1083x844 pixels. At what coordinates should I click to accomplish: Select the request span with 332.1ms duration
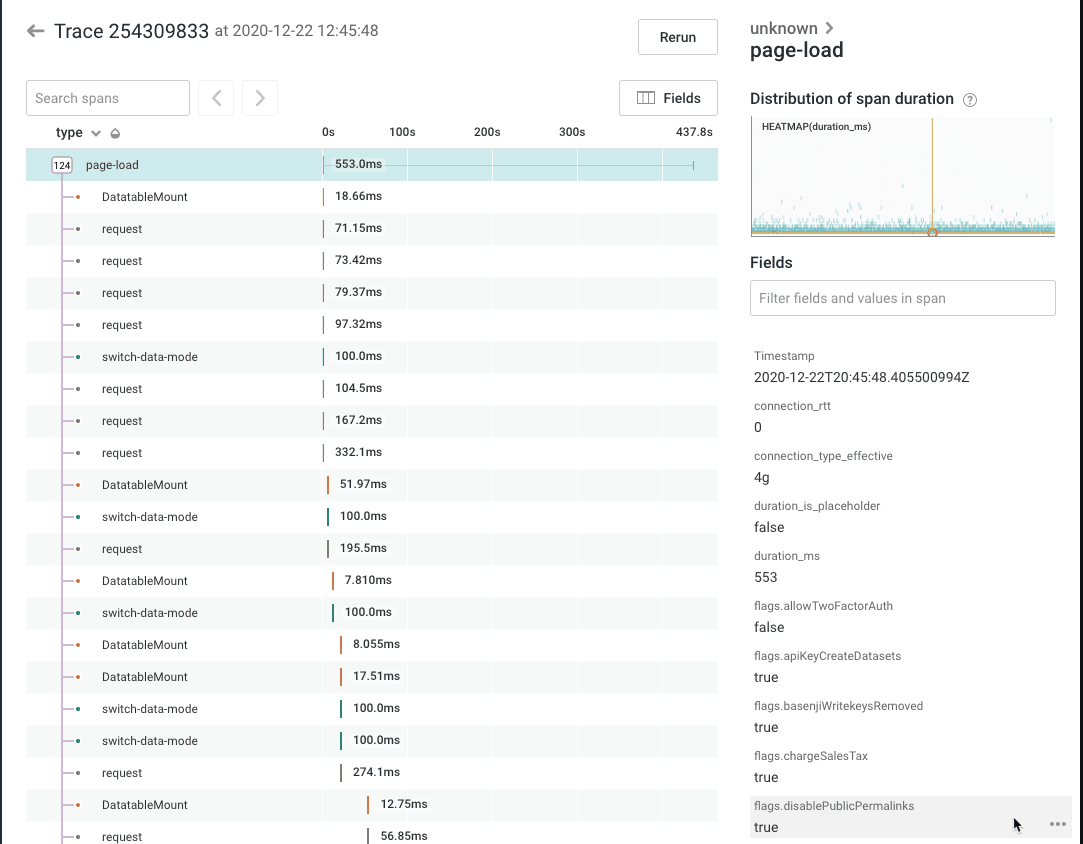(x=122, y=453)
